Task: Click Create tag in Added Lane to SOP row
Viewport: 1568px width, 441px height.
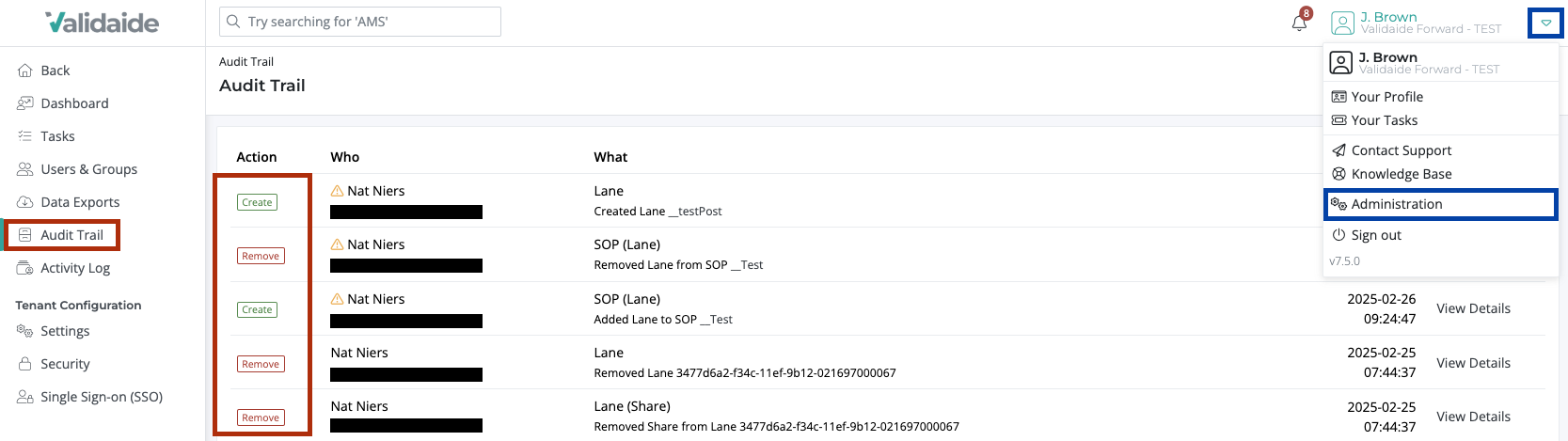Action: tap(257, 309)
